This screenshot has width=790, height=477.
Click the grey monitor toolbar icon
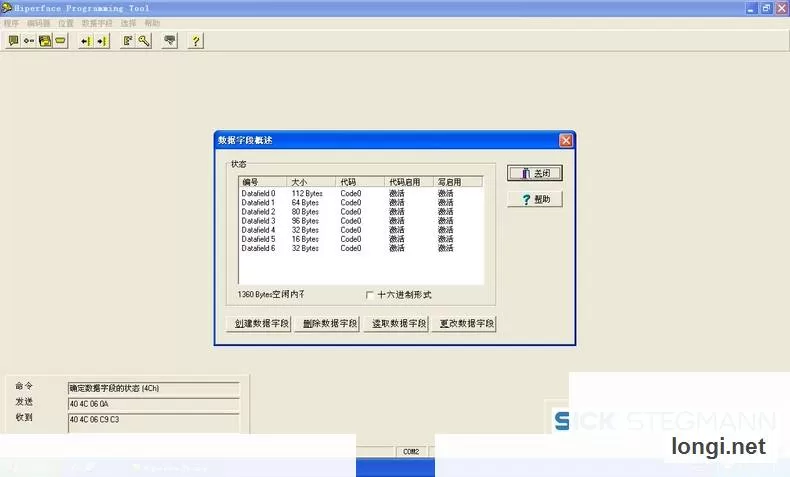(170, 41)
